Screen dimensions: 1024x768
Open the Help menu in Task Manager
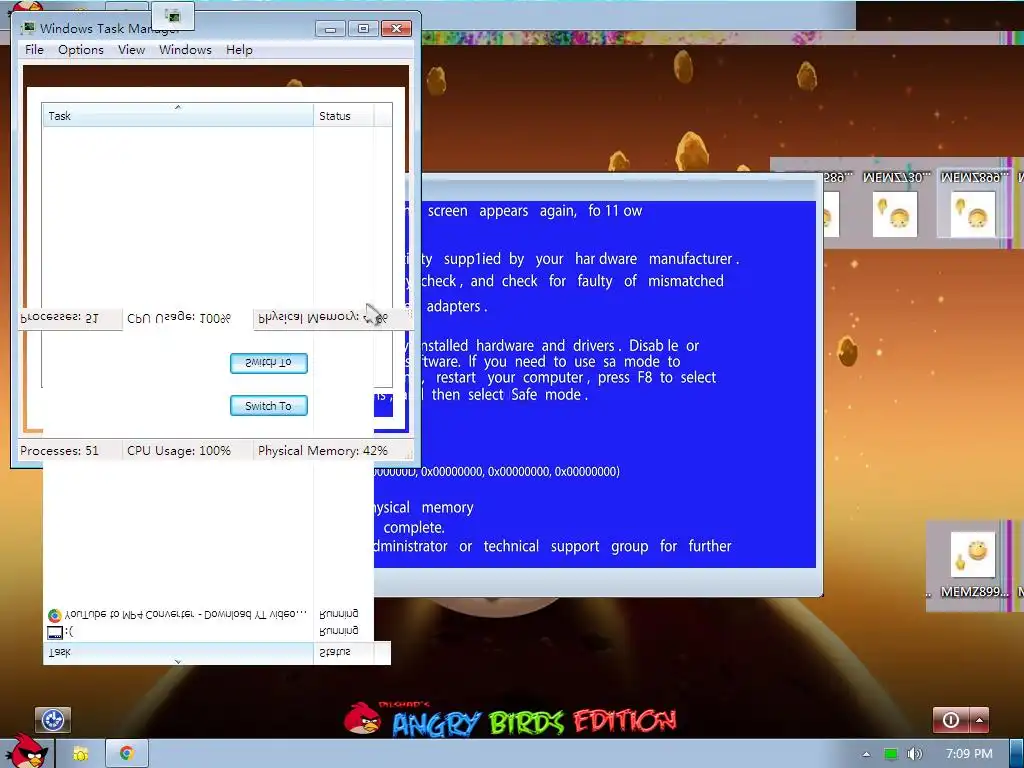coord(239,50)
